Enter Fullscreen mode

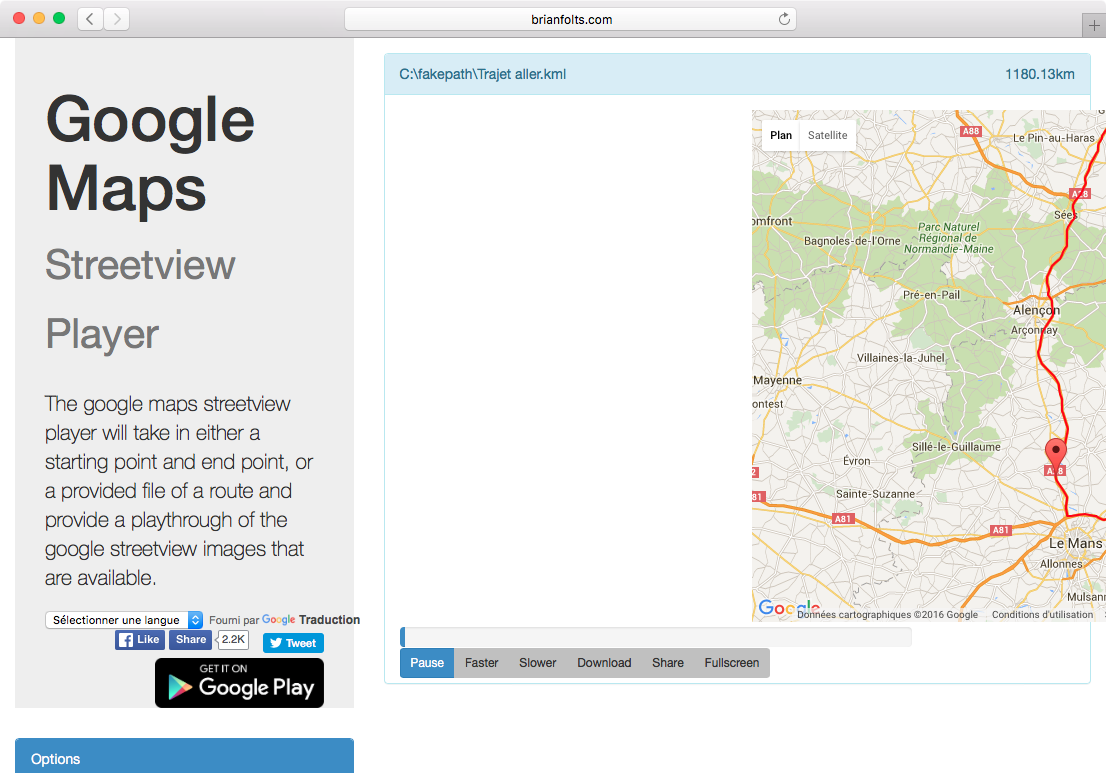click(731, 663)
